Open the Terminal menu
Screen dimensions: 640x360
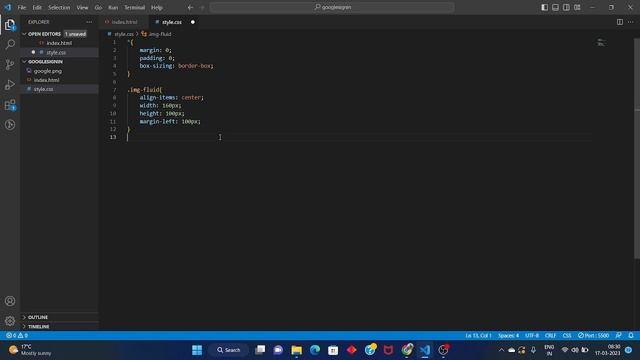pyautogui.click(x=134, y=7)
